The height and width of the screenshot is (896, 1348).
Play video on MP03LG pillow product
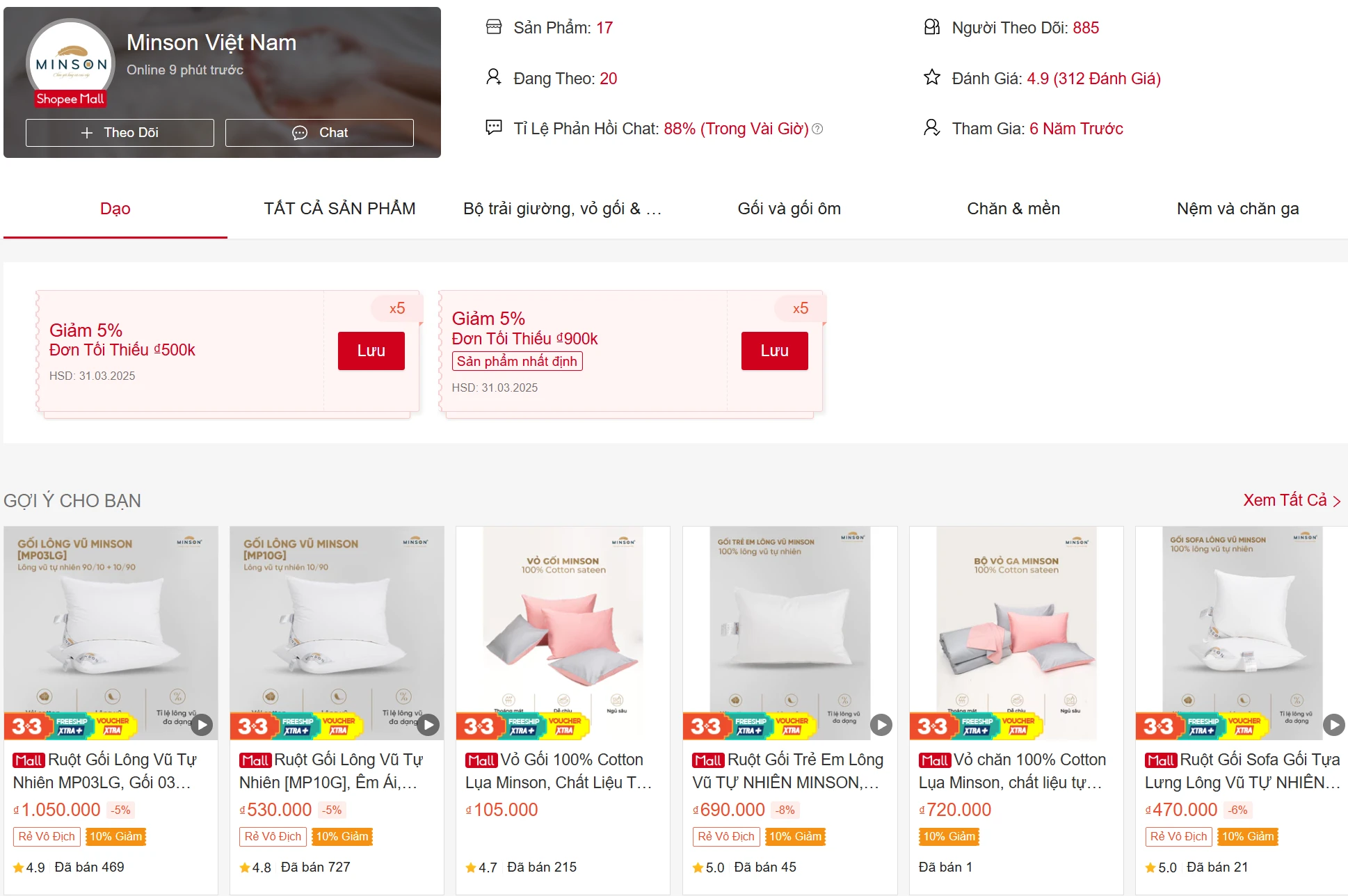coord(202,725)
